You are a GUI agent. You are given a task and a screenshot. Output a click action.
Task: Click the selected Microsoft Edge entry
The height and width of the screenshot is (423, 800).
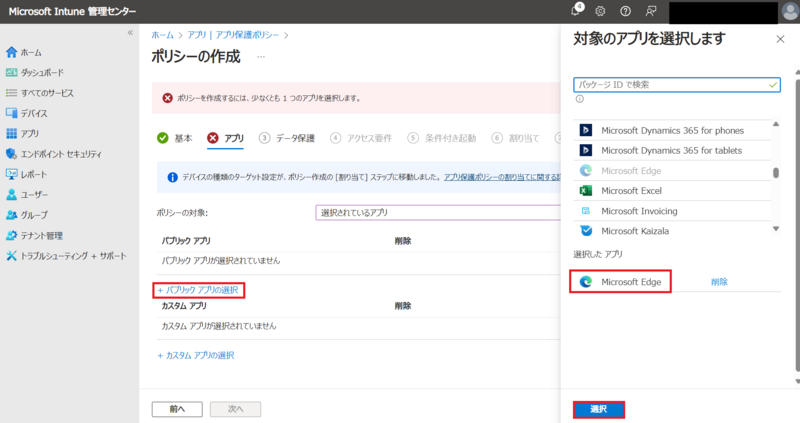[x=620, y=282]
